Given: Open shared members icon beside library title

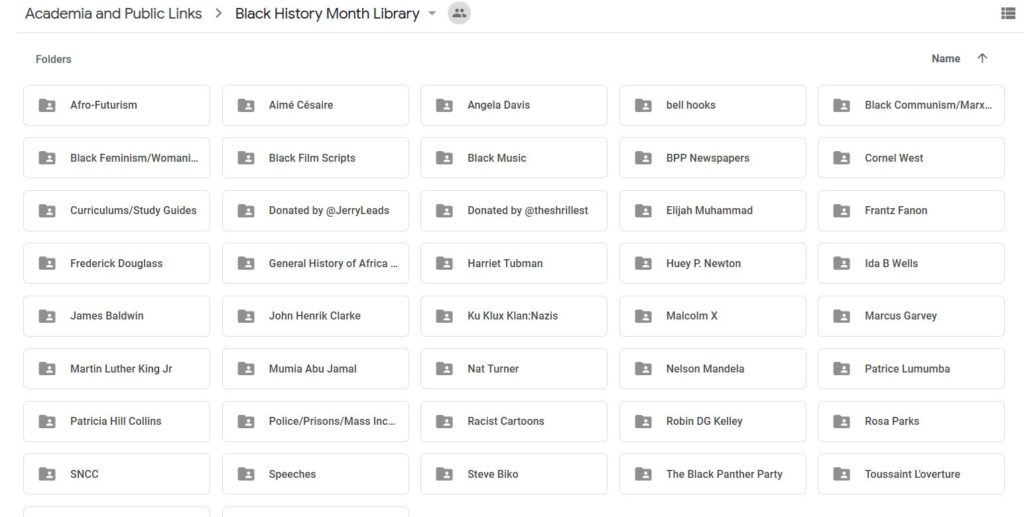Looking at the screenshot, I should coord(459,13).
